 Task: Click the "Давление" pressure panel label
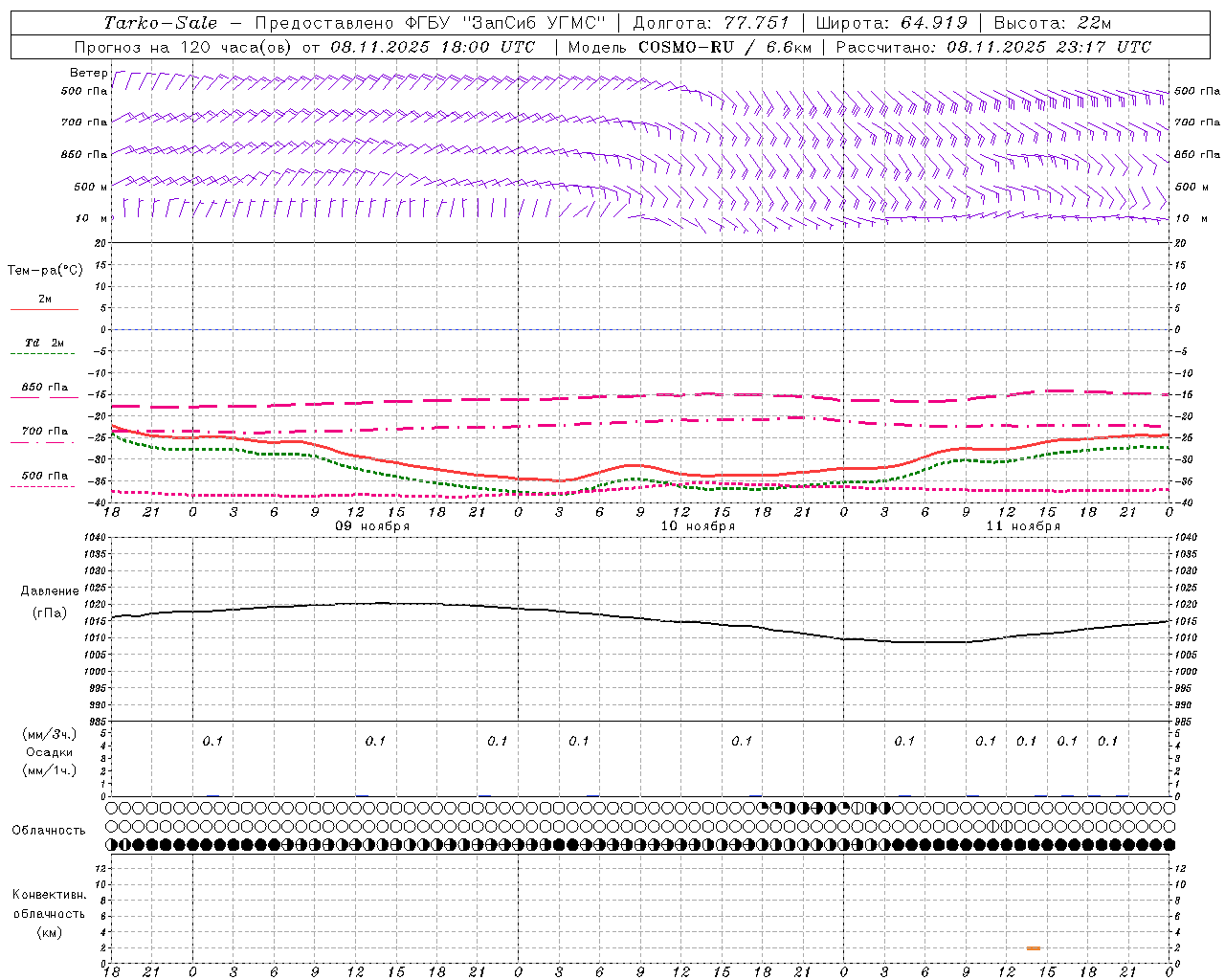[50, 591]
